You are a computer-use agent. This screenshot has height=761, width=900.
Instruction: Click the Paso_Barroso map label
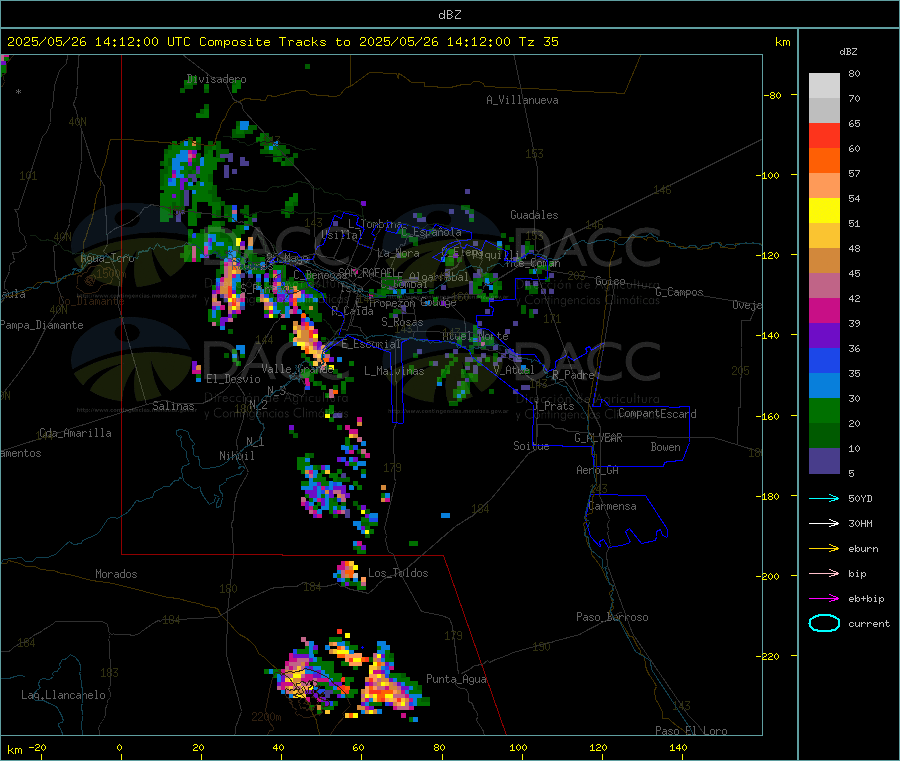(x=612, y=617)
